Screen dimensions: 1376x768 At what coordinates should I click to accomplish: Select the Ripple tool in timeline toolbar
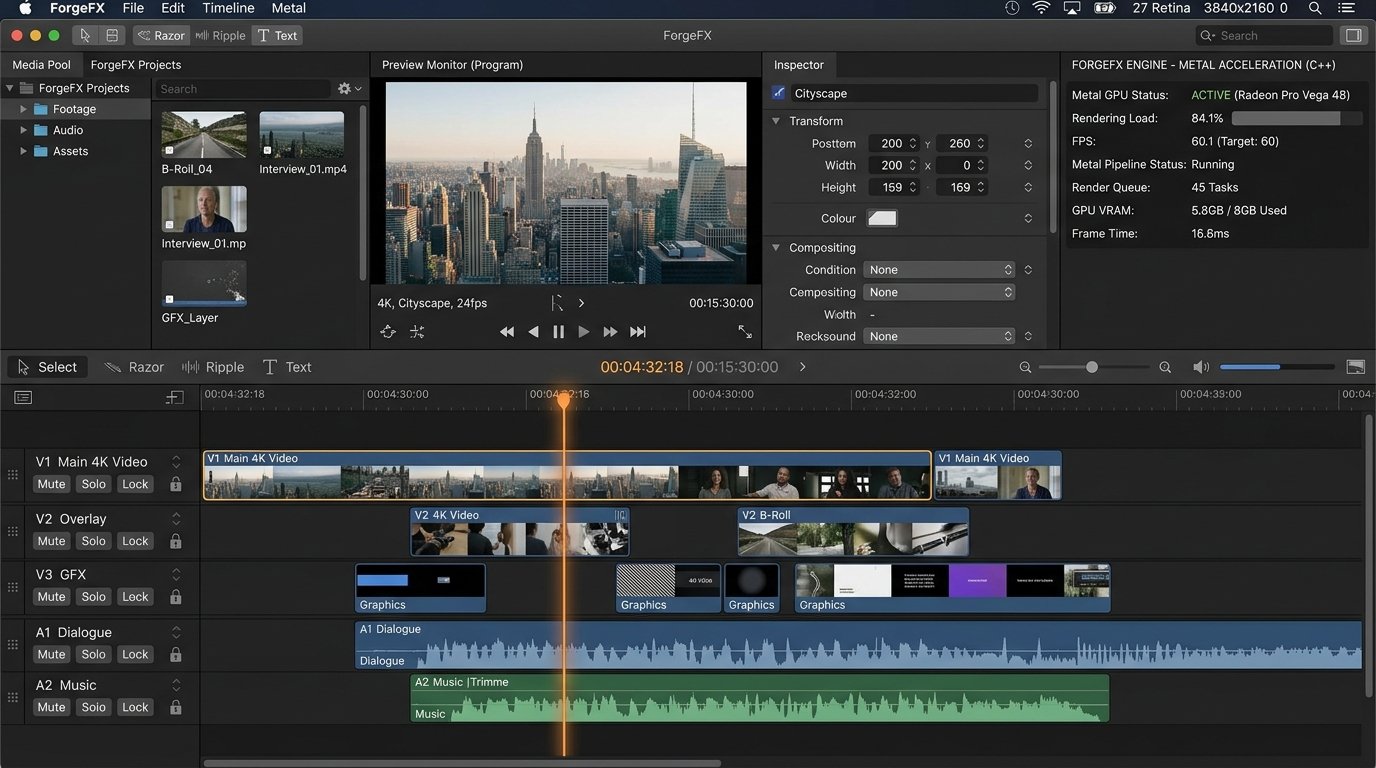212,367
